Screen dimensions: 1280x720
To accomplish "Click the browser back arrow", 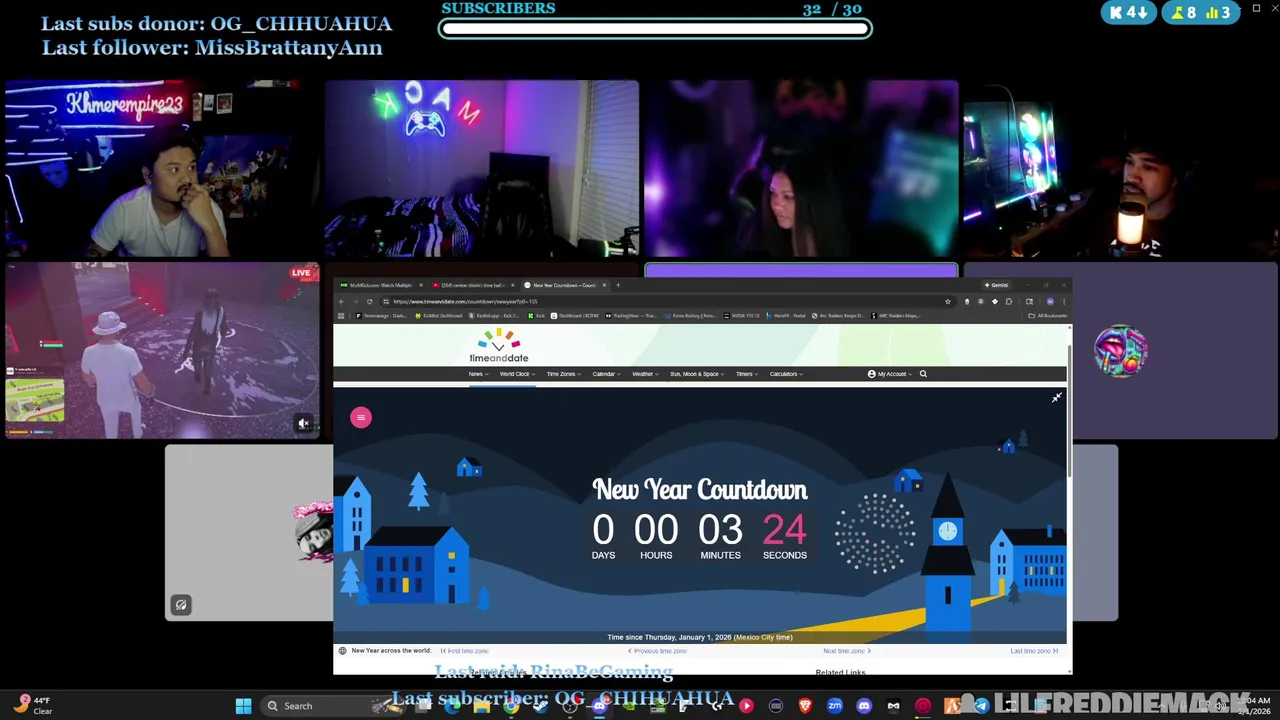I will point(341,302).
